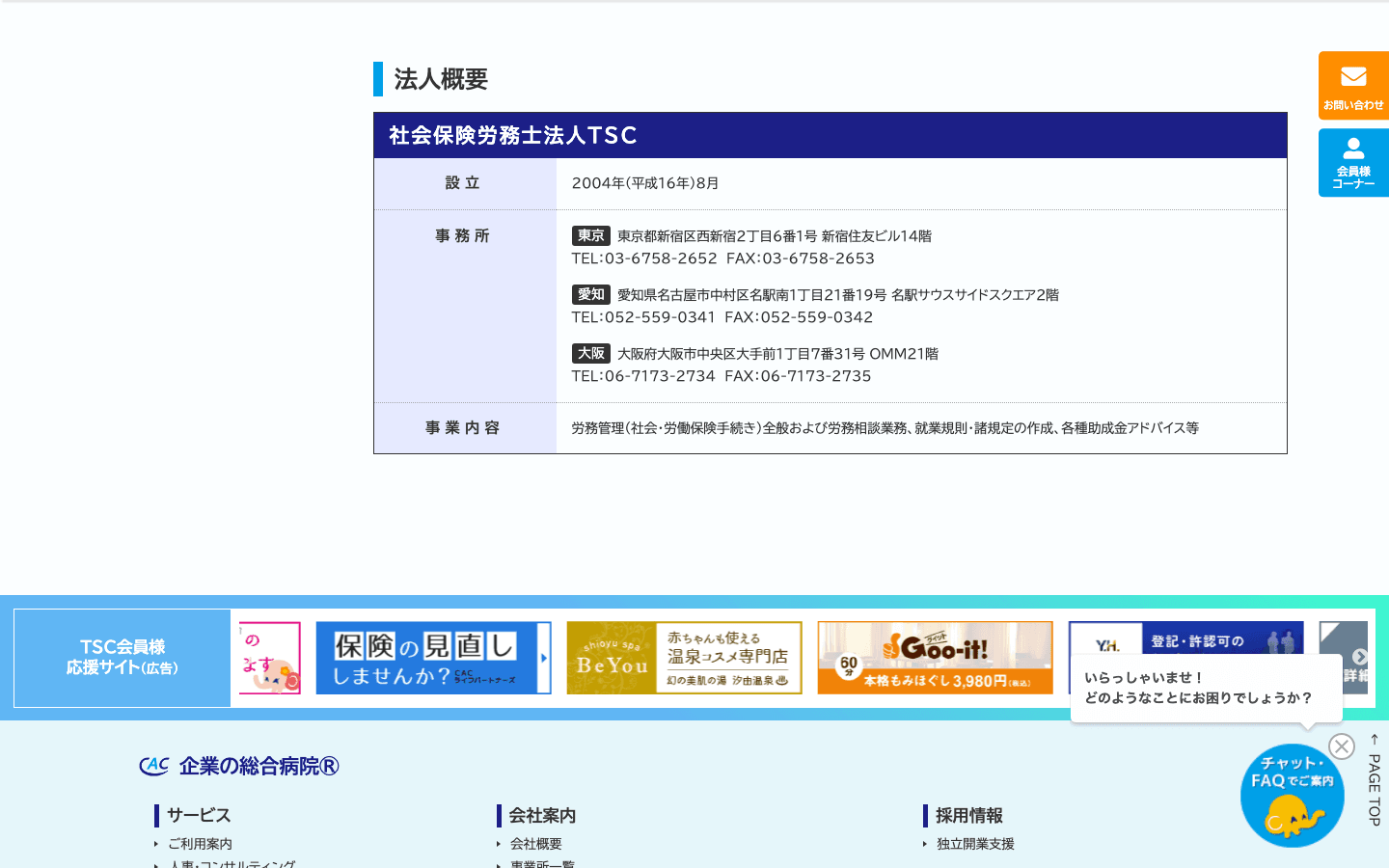Open the 会社概要 footer link
This screenshot has width=1389, height=868.
point(535,844)
